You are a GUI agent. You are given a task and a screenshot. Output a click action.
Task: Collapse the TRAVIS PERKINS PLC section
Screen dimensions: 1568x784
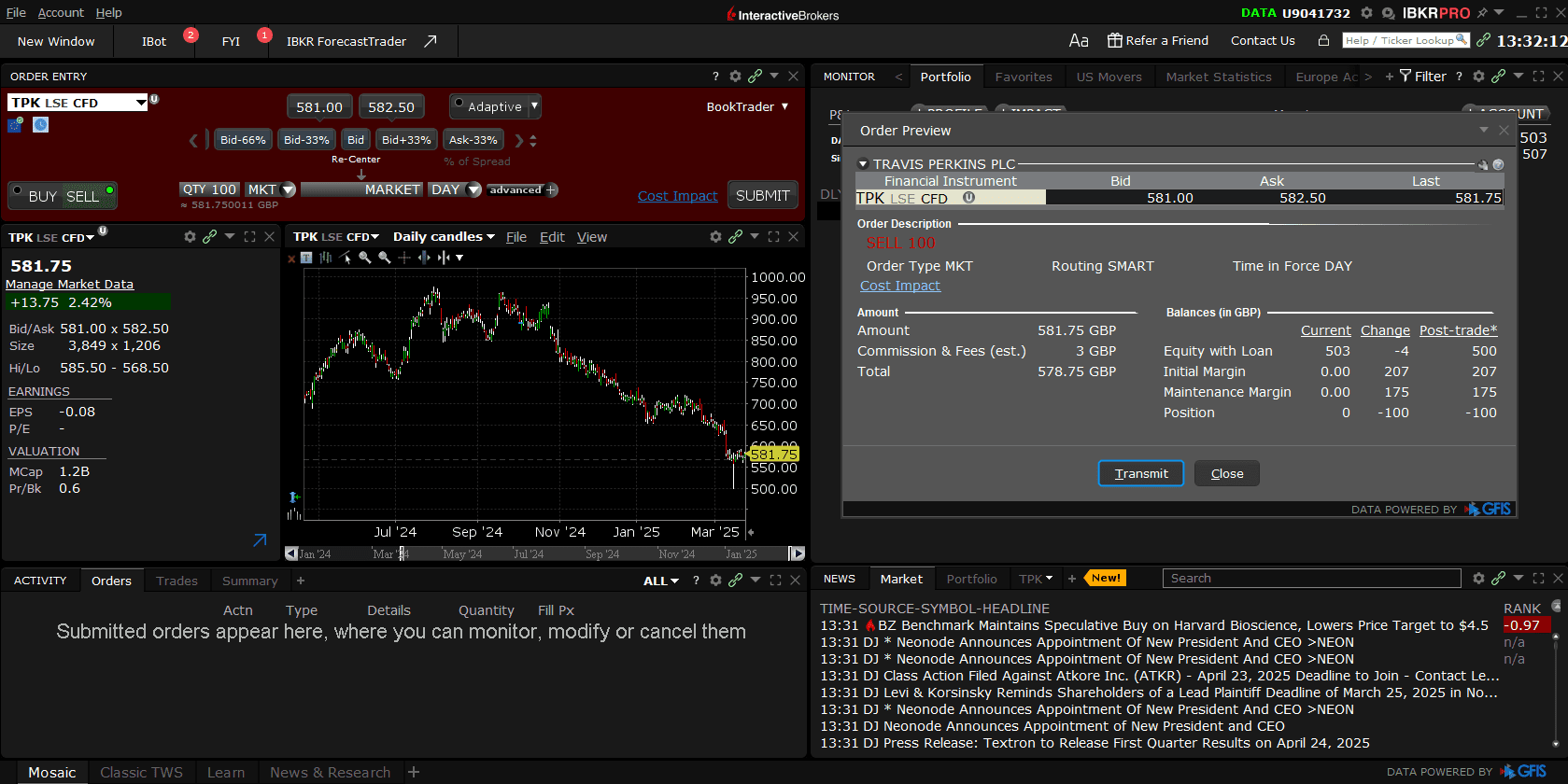coord(864,164)
